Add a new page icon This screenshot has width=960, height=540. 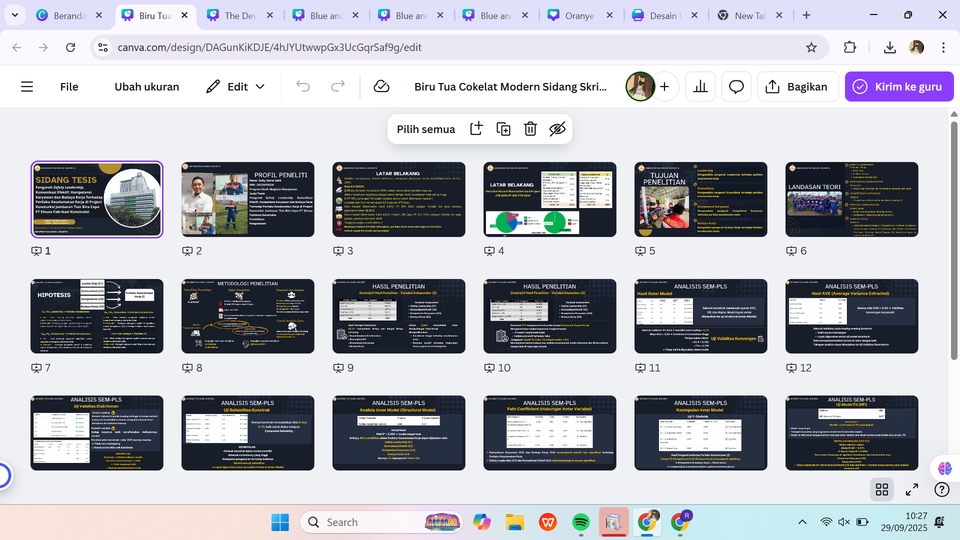click(476, 129)
